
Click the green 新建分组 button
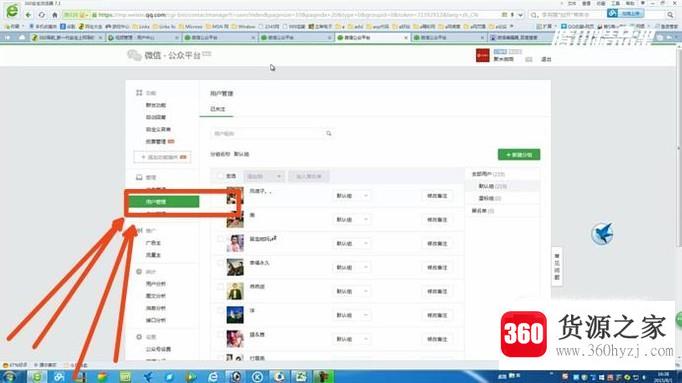pyautogui.click(x=519, y=154)
